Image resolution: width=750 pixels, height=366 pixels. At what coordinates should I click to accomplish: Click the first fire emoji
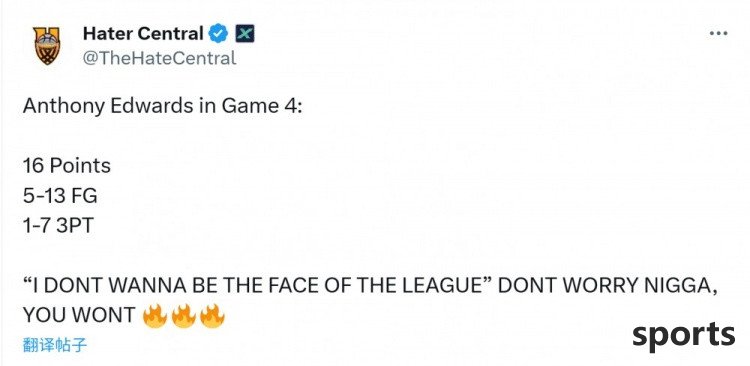(155, 315)
